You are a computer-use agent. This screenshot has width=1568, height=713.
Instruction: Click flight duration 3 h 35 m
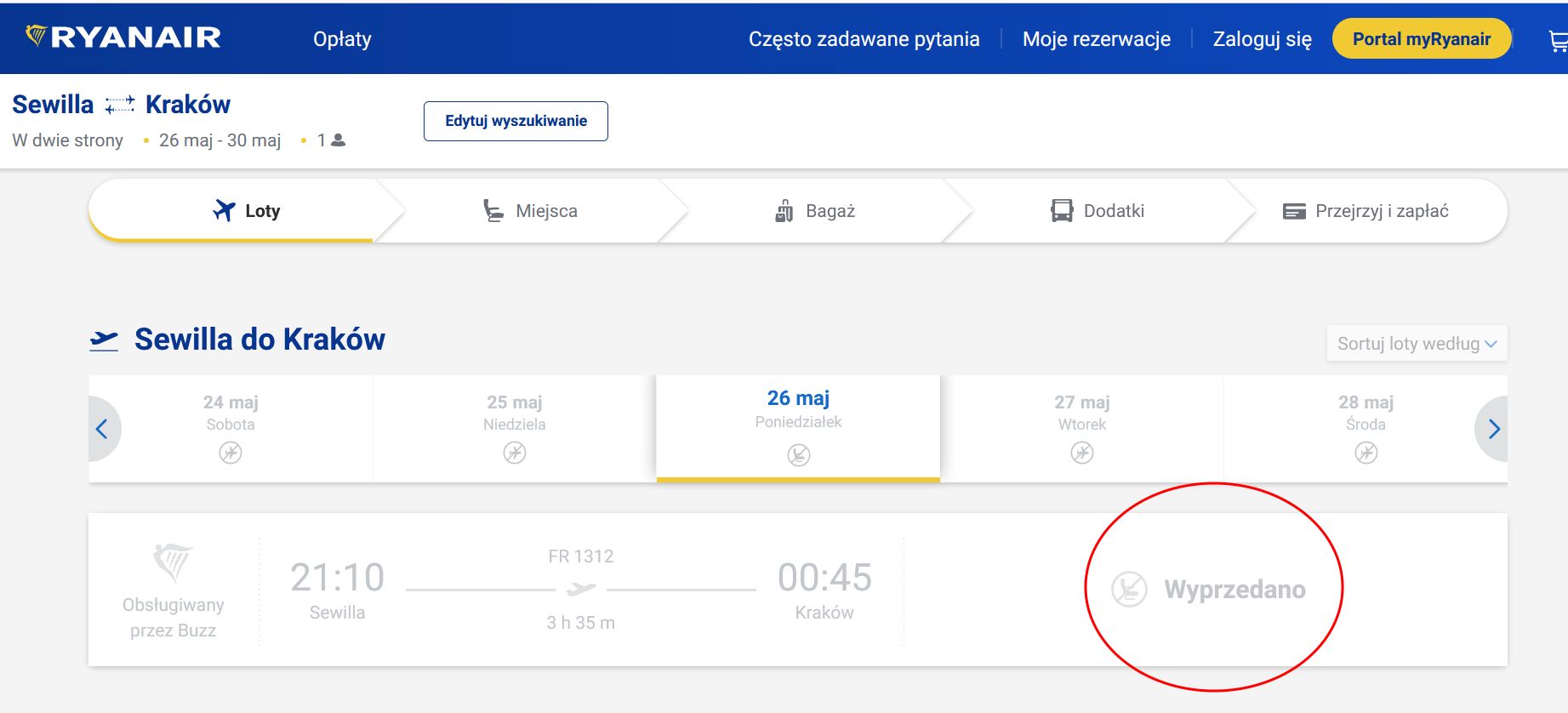(581, 623)
